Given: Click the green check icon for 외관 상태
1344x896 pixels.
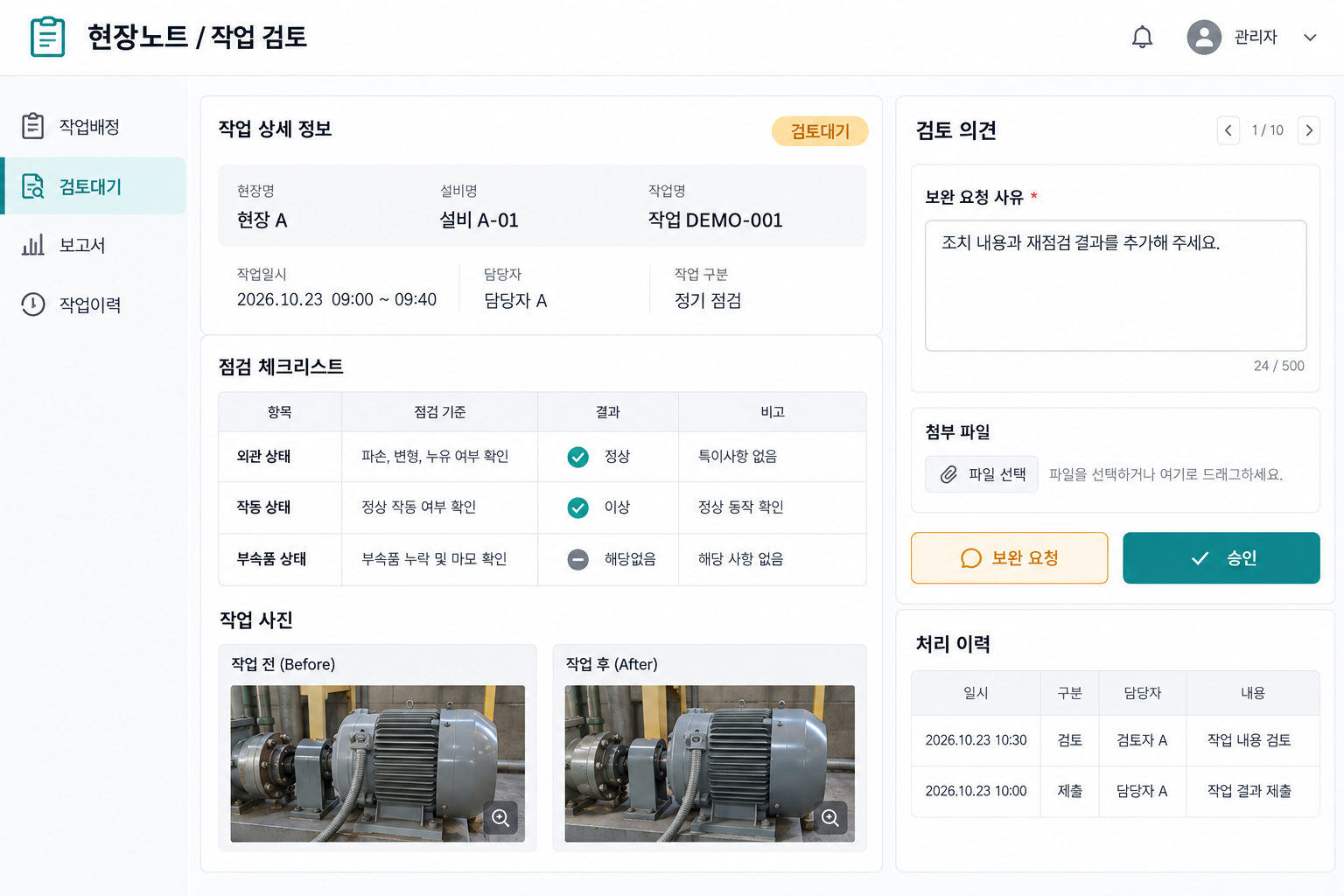Looking at the screenshot, I should 578,457.
